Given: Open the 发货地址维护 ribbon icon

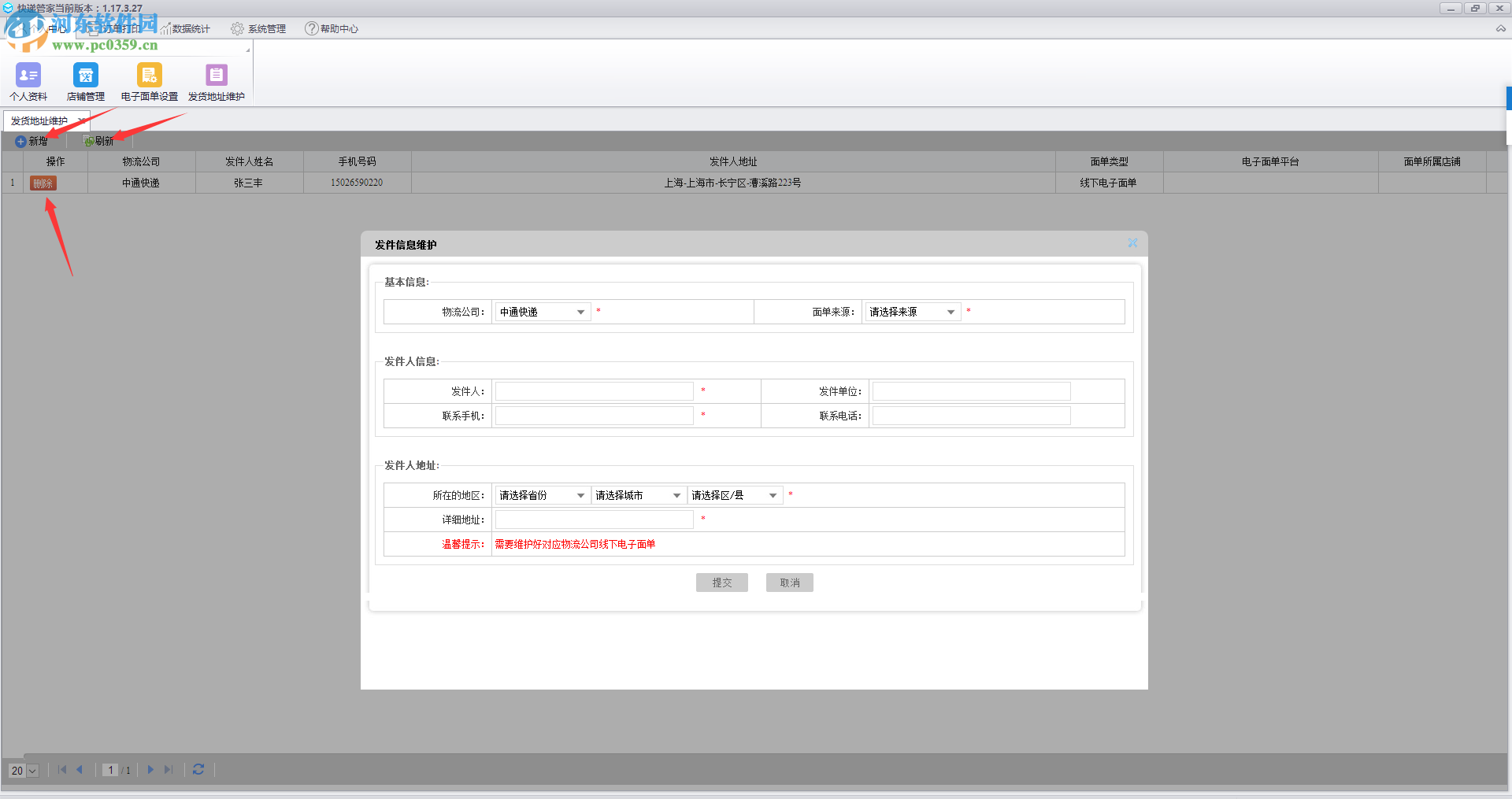Looking at the screenshot, I should [217, 82].
